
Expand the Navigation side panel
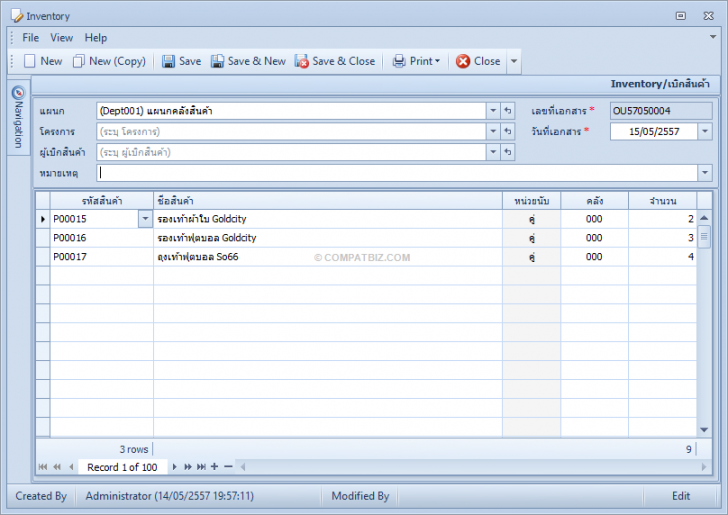(x=18, y=117)
